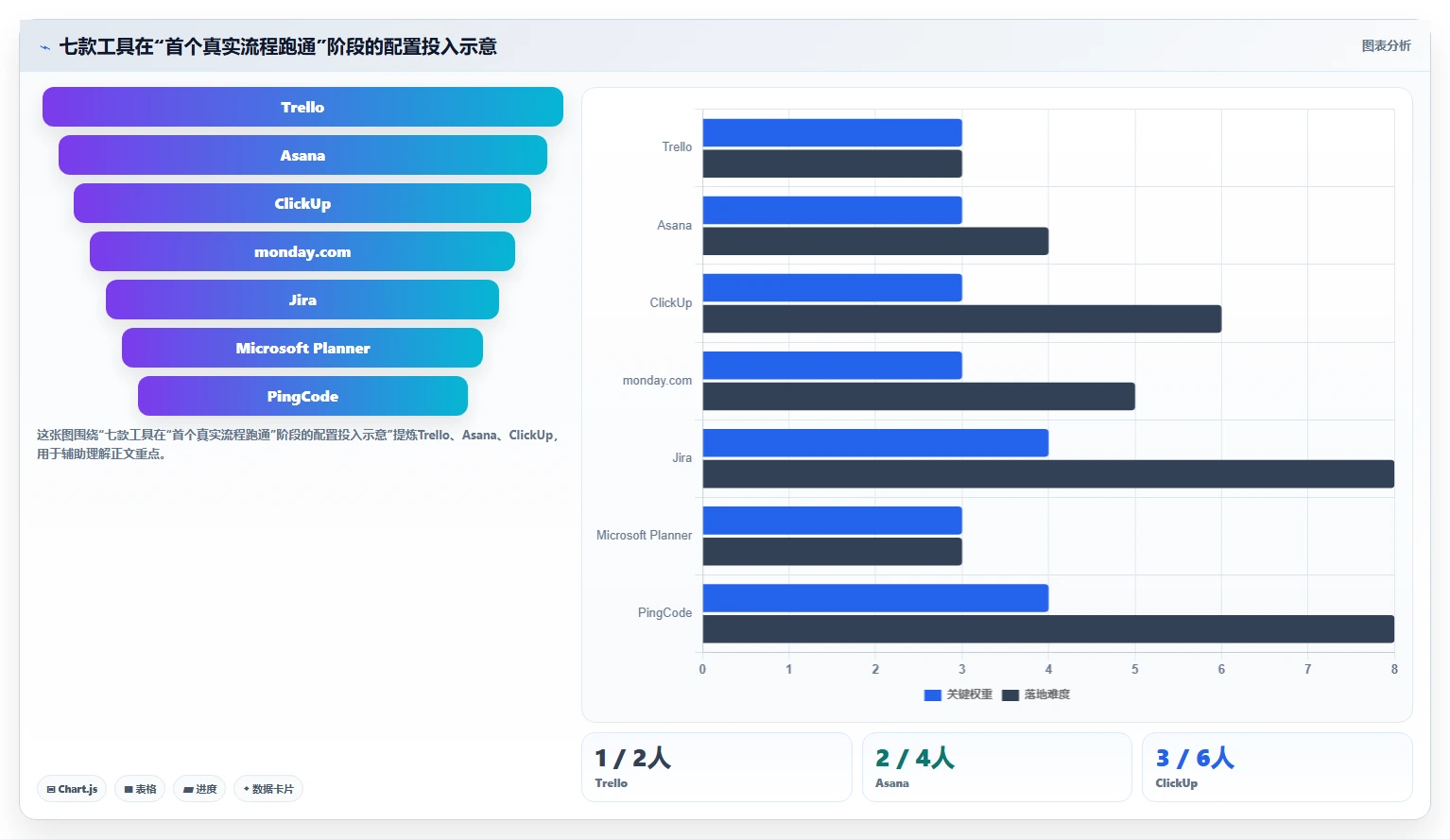Click the dark 落地难度 bar for Trello
Image resolution: width=1450 pixels, height=840 pixels.
point(832,163)
